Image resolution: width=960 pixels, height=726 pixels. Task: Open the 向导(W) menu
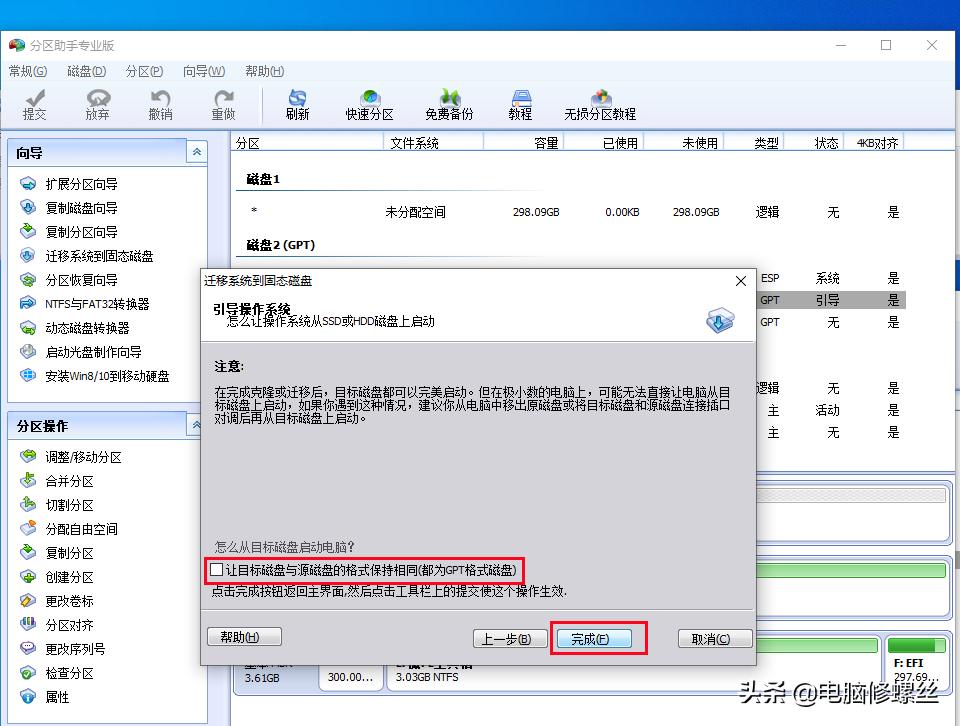[203, 71]
